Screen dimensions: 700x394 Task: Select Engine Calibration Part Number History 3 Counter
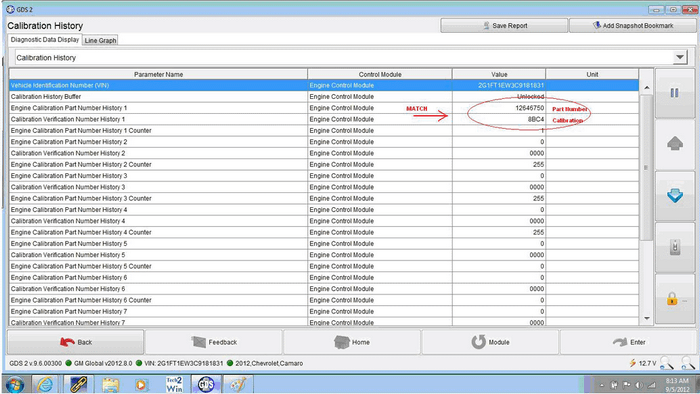[324, 198]
